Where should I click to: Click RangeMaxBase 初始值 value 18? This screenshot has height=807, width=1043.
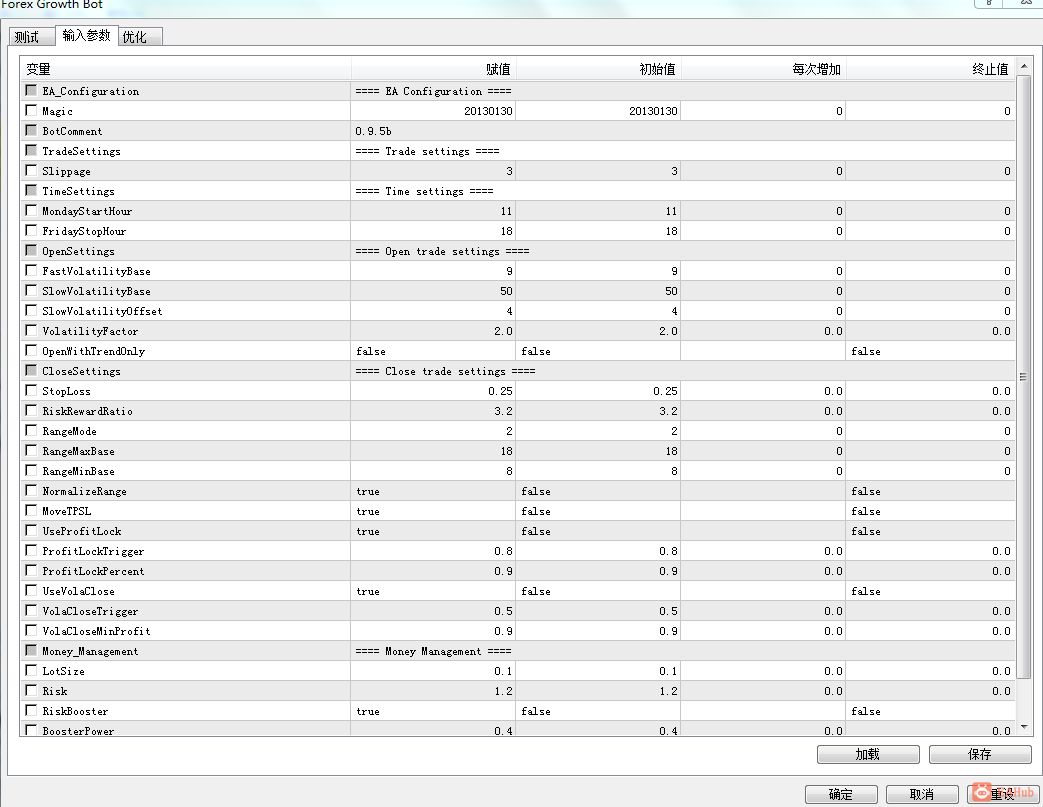click(672, 451)
